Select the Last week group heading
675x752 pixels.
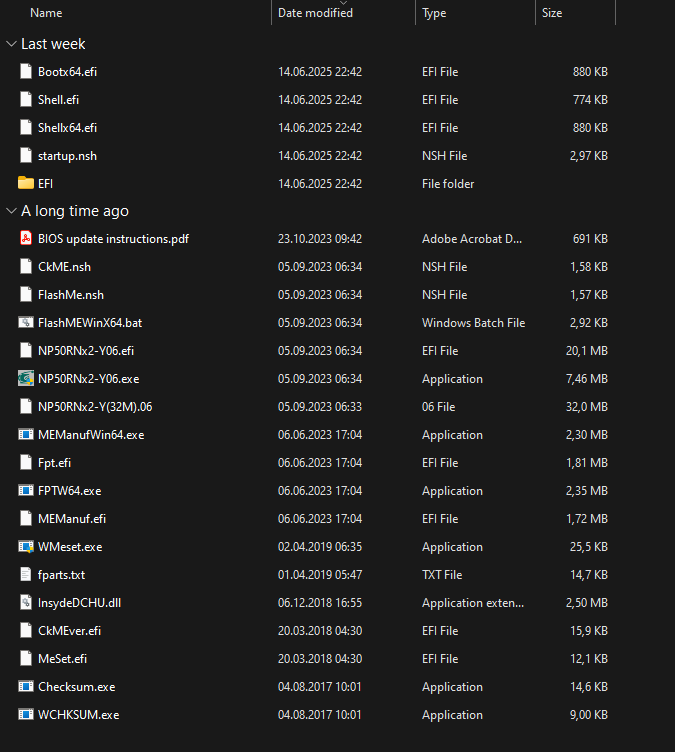click(x=53, y=44)
